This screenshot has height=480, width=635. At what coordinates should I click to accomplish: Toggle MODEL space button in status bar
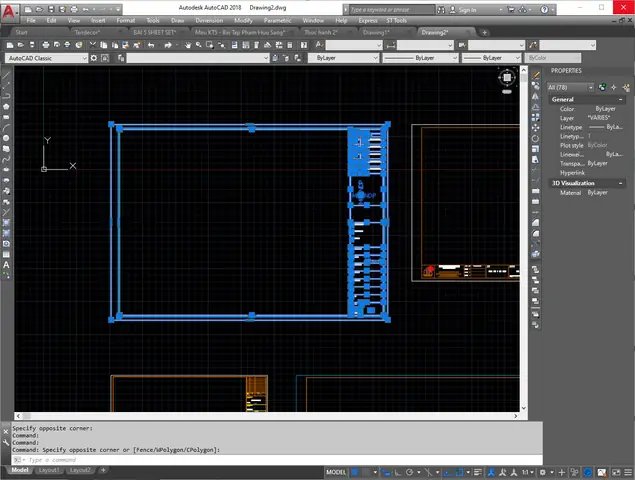click(x=336, y=472)
